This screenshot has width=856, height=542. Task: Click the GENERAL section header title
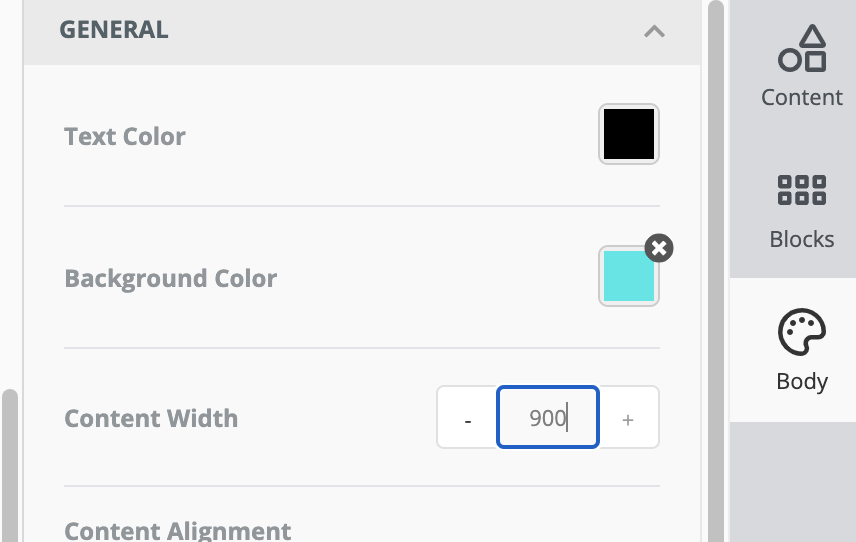pyautogui.click(x=114, y=30)
